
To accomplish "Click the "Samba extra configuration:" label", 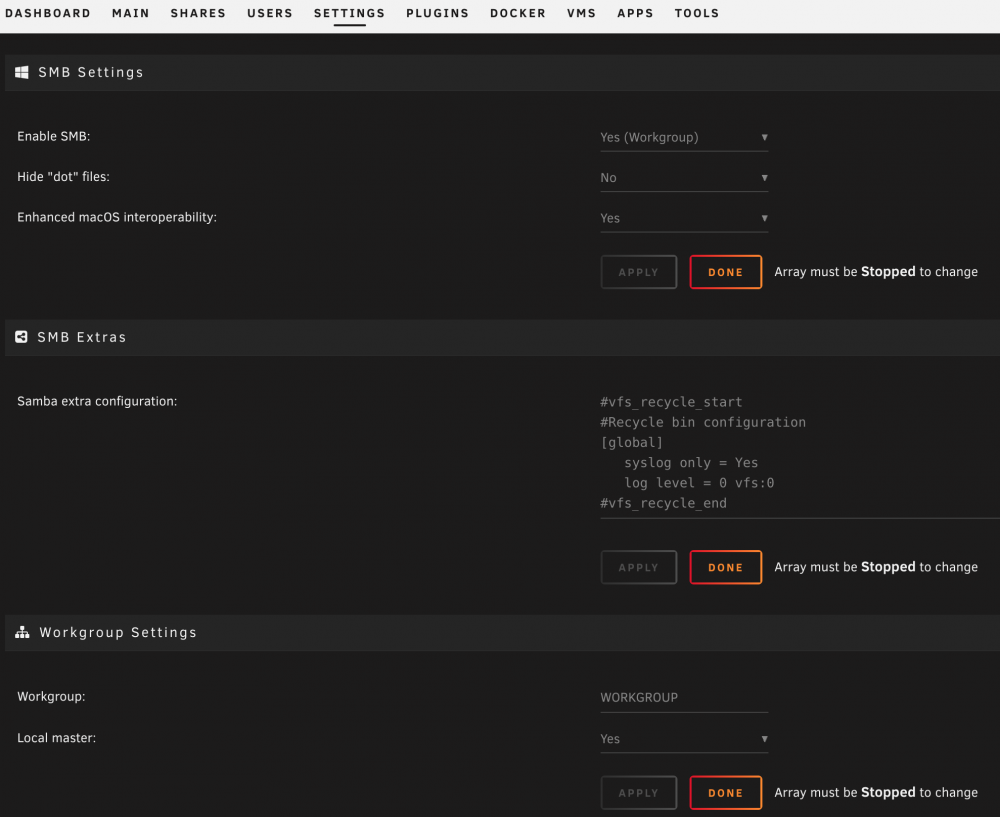I will pos(97,401).
